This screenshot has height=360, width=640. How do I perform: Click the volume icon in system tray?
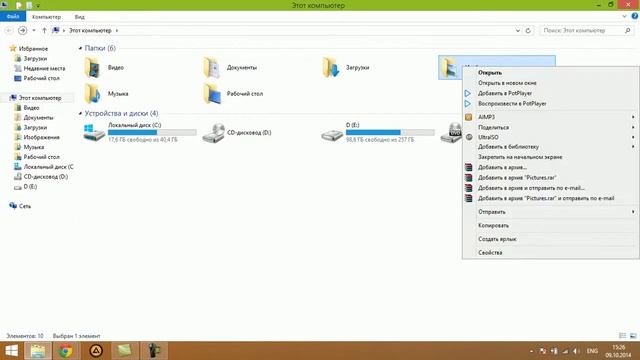(x=576, y=351)
